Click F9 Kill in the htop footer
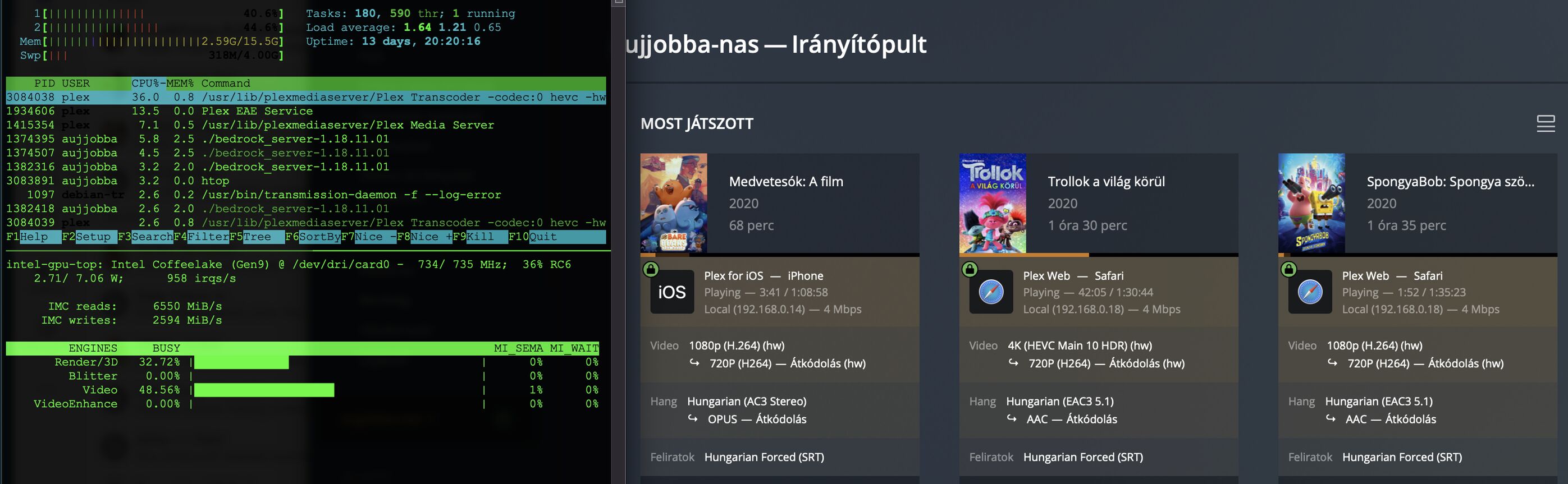This screenshot has height=484, width=1568. [480, 237]
